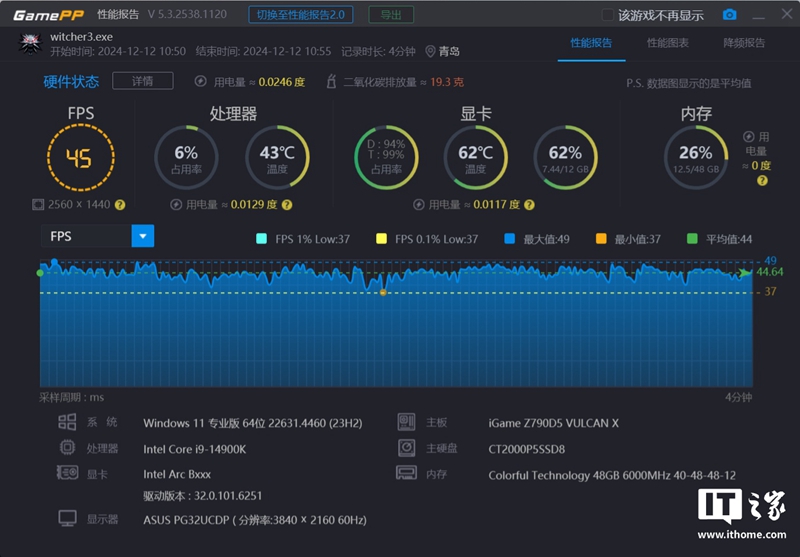Click the 导出 export button

click(391, 15)
